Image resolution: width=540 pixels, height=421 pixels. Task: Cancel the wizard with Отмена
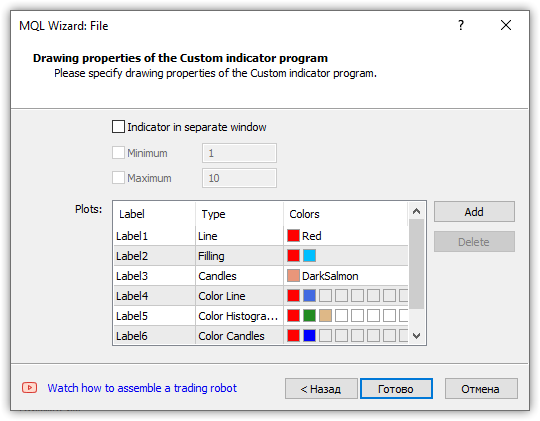[481, 389]
